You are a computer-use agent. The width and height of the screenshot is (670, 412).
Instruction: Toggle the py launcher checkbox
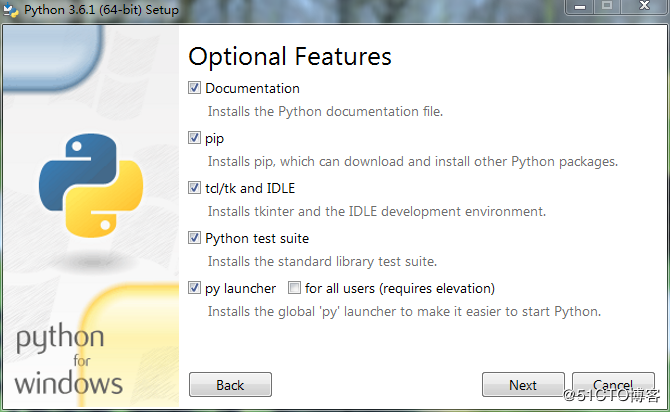click(x=194, y=288)
